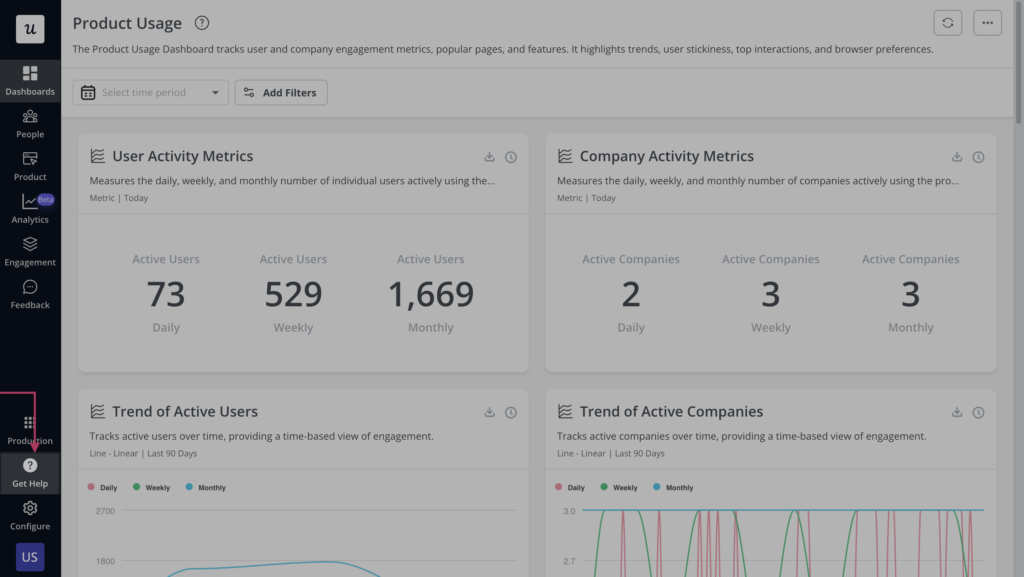Viewport: 1024px width, 577px height.
Task: Toggle the Daily series on Trend of Active Users
Action: click(103, 487)
